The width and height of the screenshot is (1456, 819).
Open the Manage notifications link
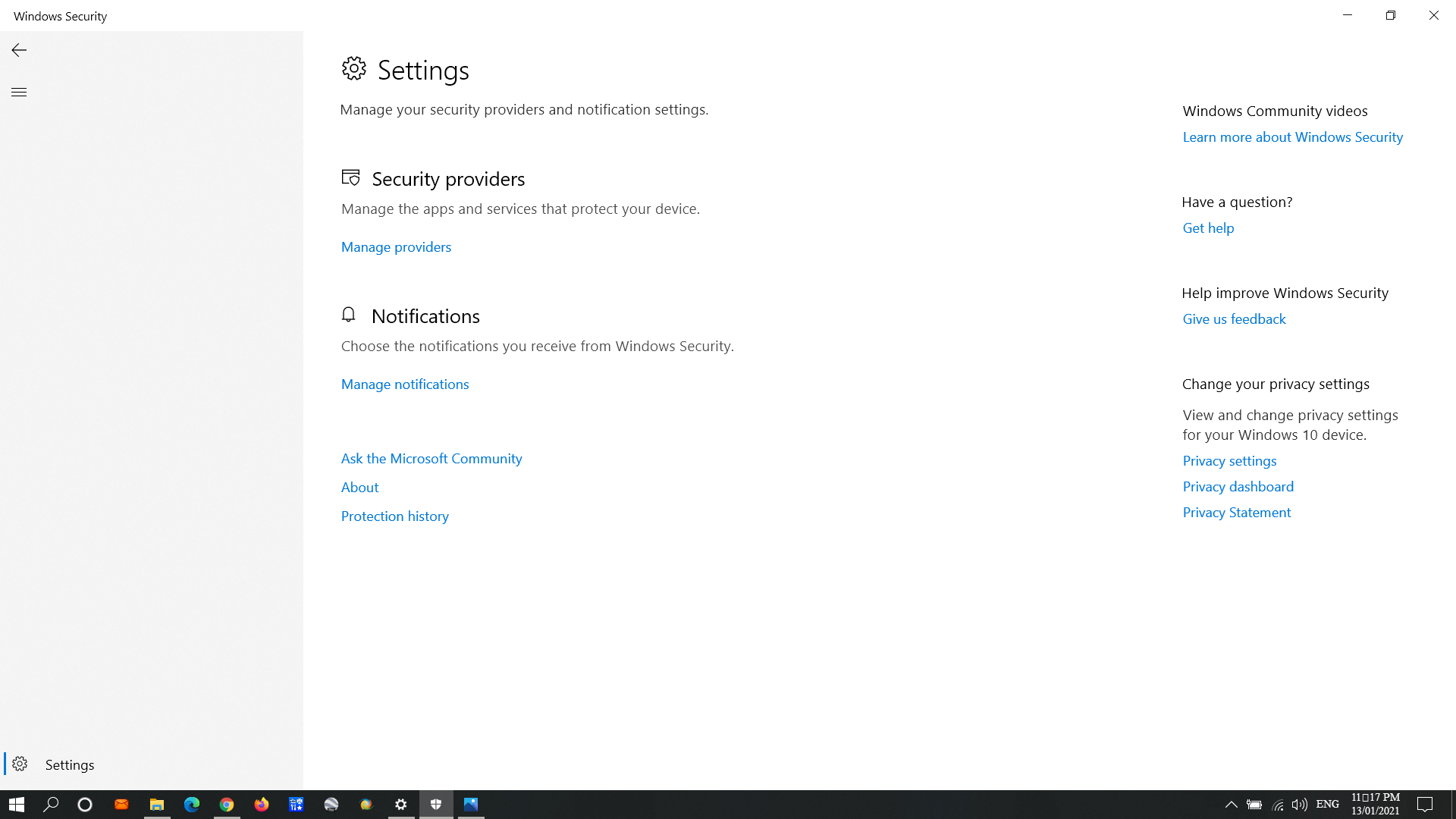[405, 384]
